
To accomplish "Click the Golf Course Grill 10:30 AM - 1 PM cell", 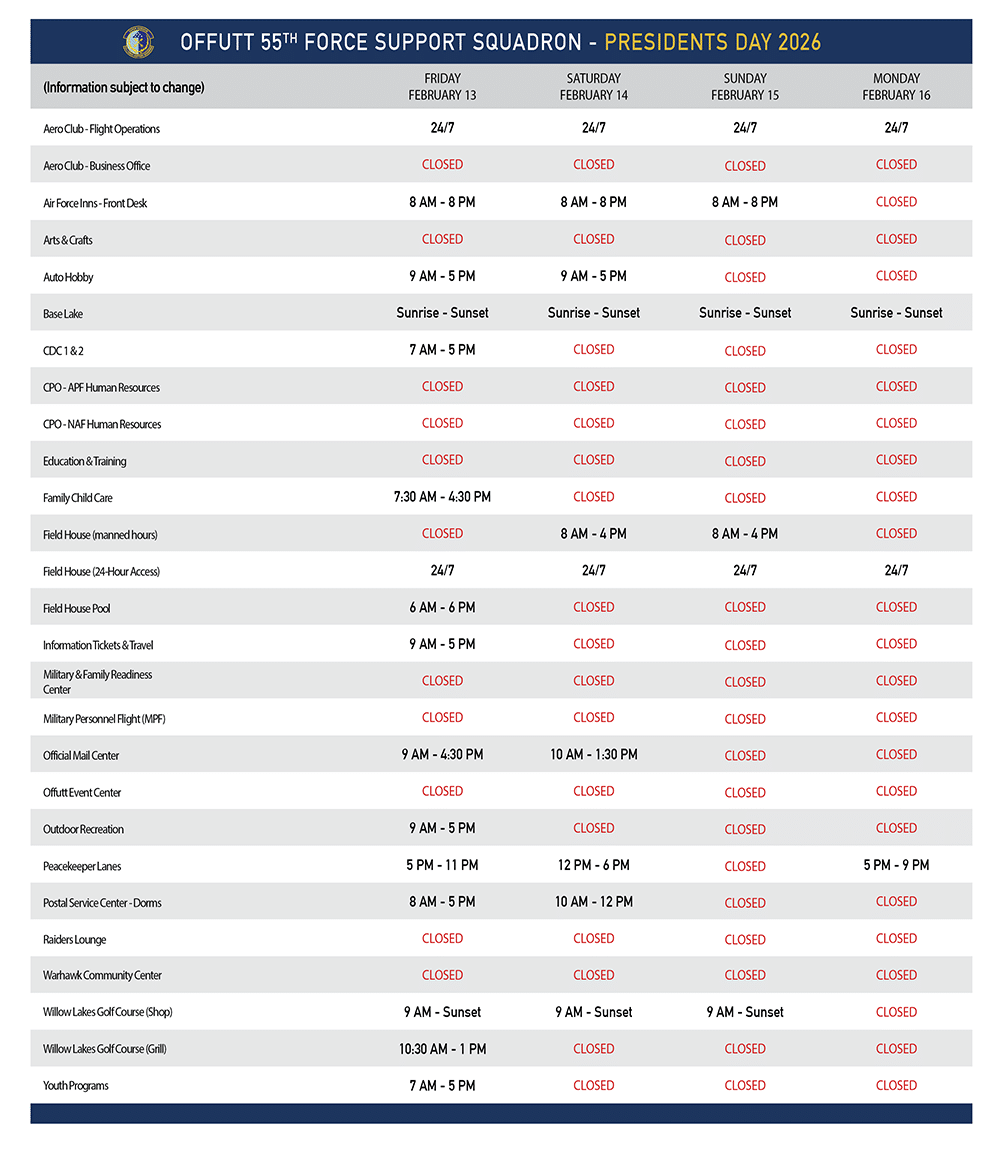I will 442,1049.
